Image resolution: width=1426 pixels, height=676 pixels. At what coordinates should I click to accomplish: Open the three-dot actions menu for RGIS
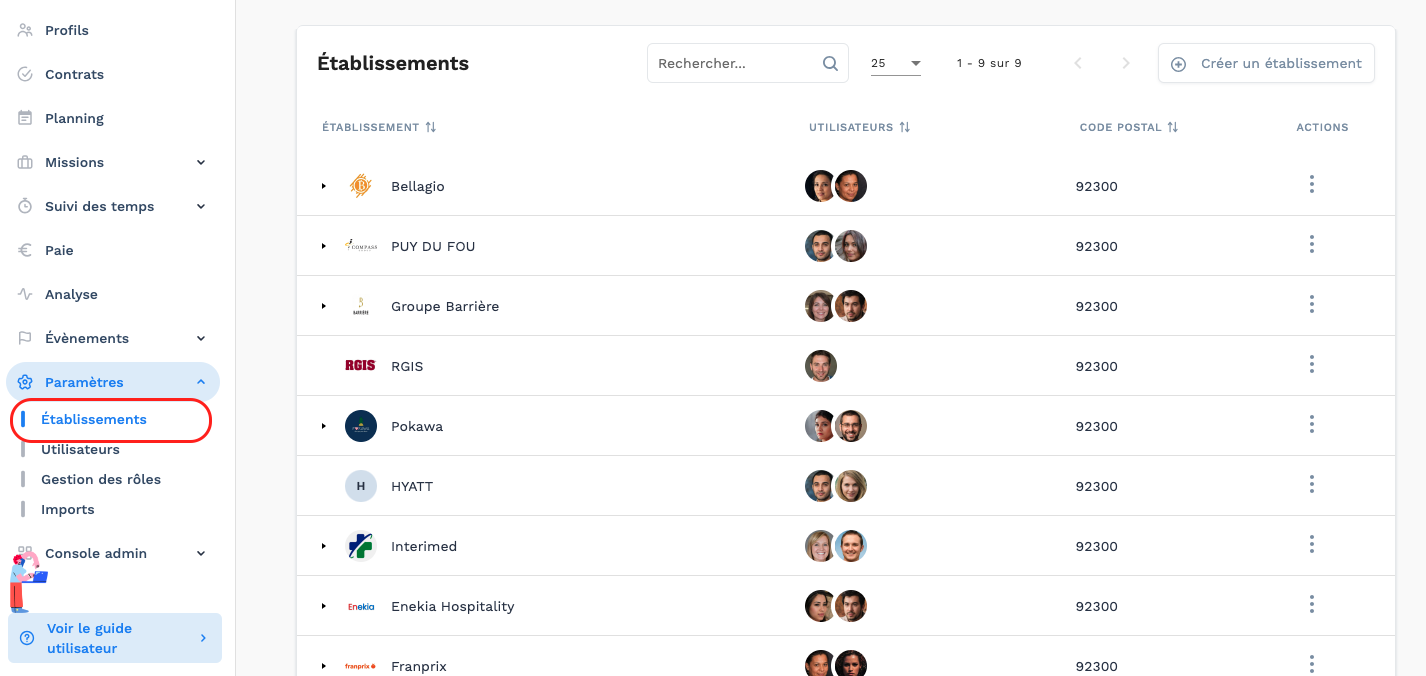point(1311,365)
